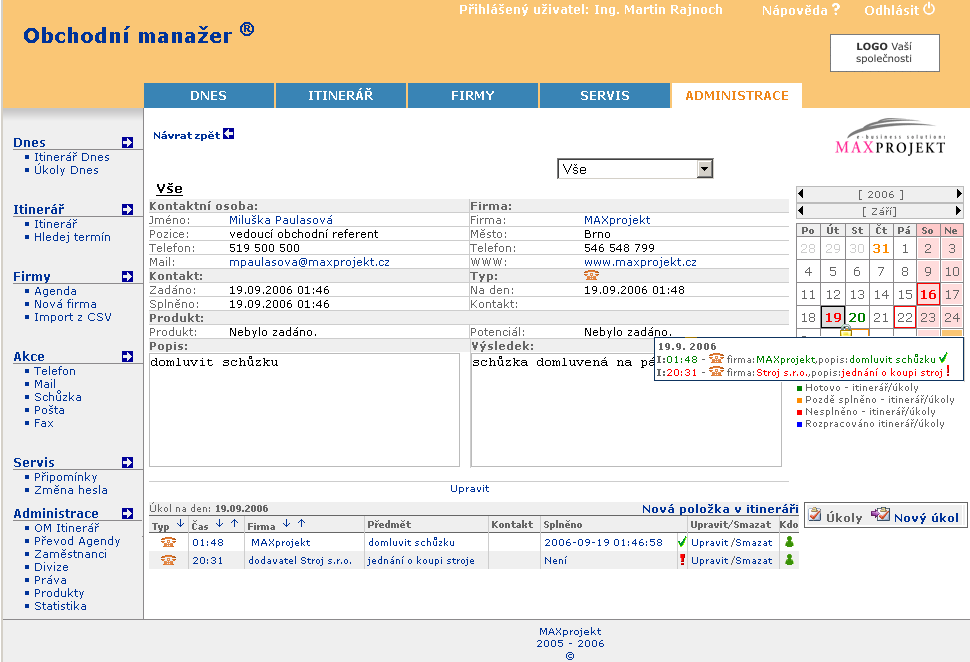Viewport: 970px width, 662px height.
Task: Select day 19 in the calendar
Action: pyautogui.click(x=833, y=317)
